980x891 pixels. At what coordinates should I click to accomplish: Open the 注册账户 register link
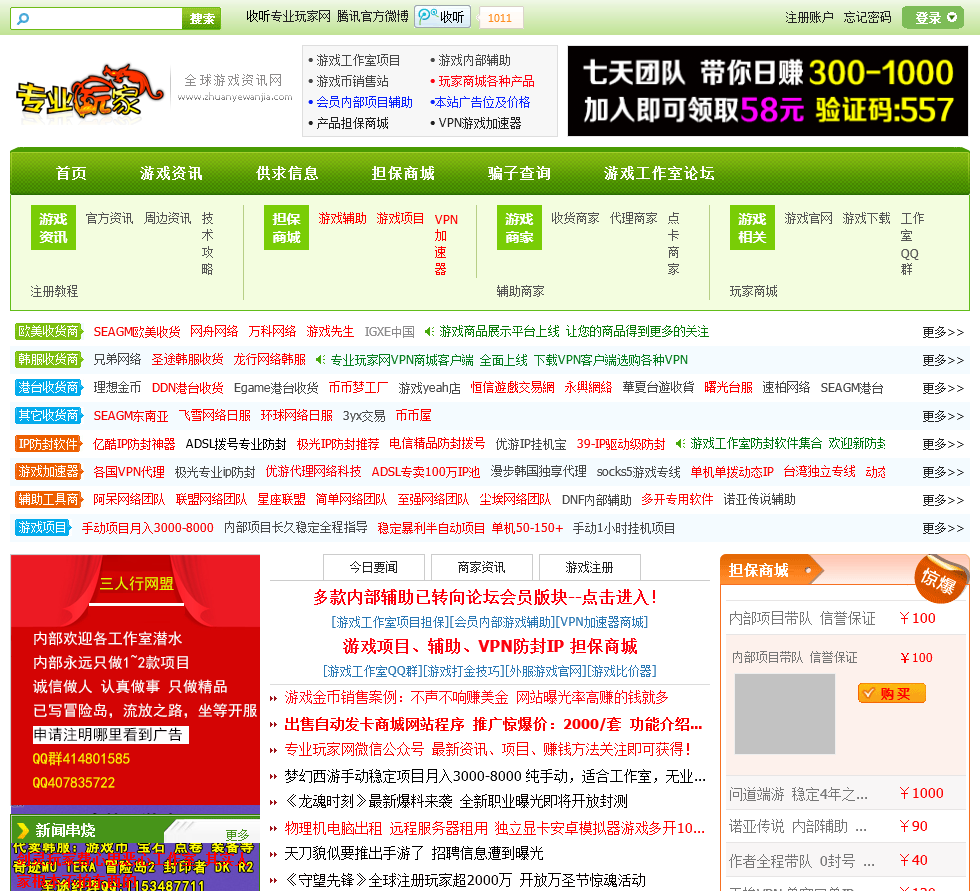(809, 17)
